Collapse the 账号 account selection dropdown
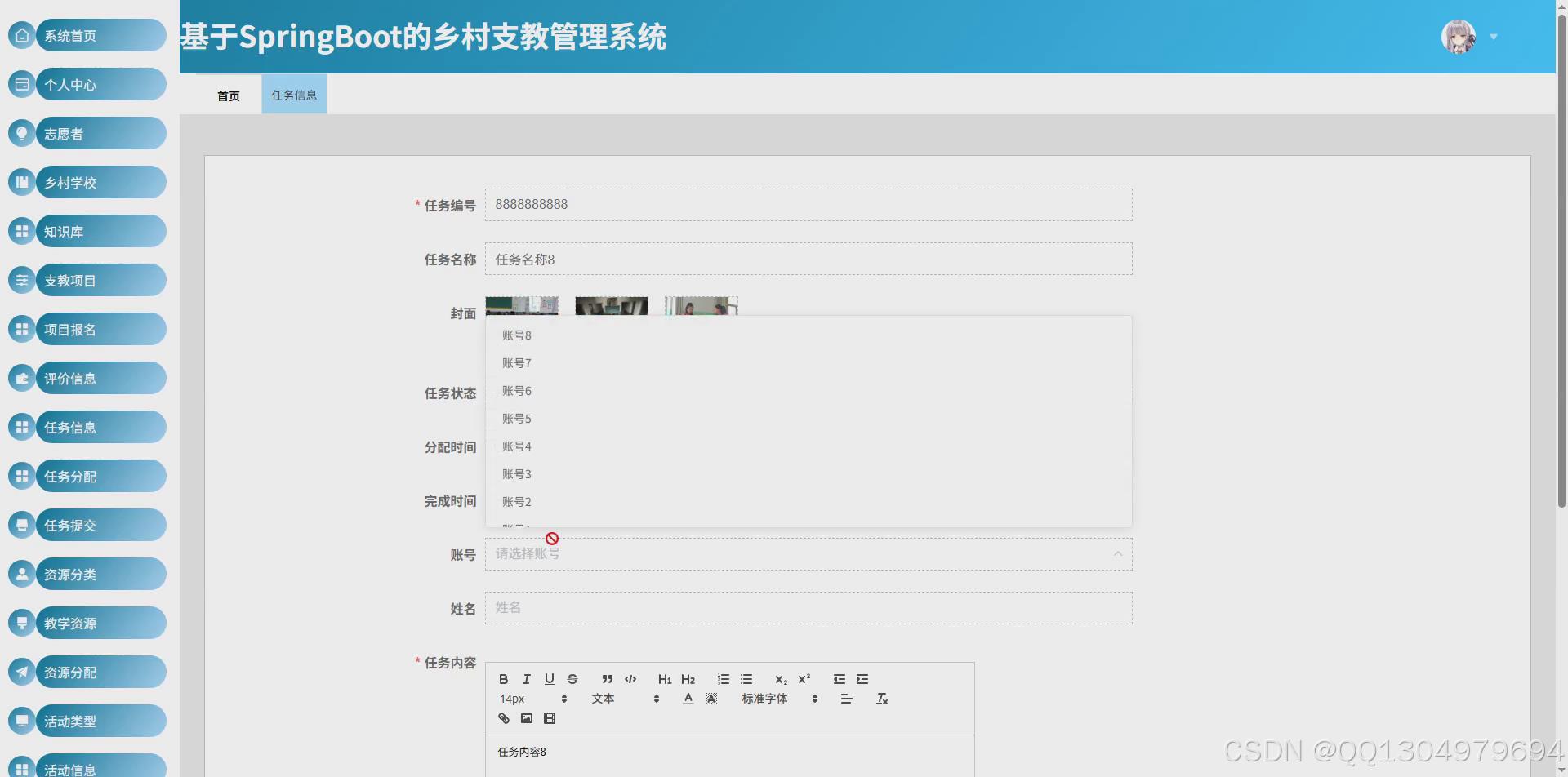 click(1118, 553)
